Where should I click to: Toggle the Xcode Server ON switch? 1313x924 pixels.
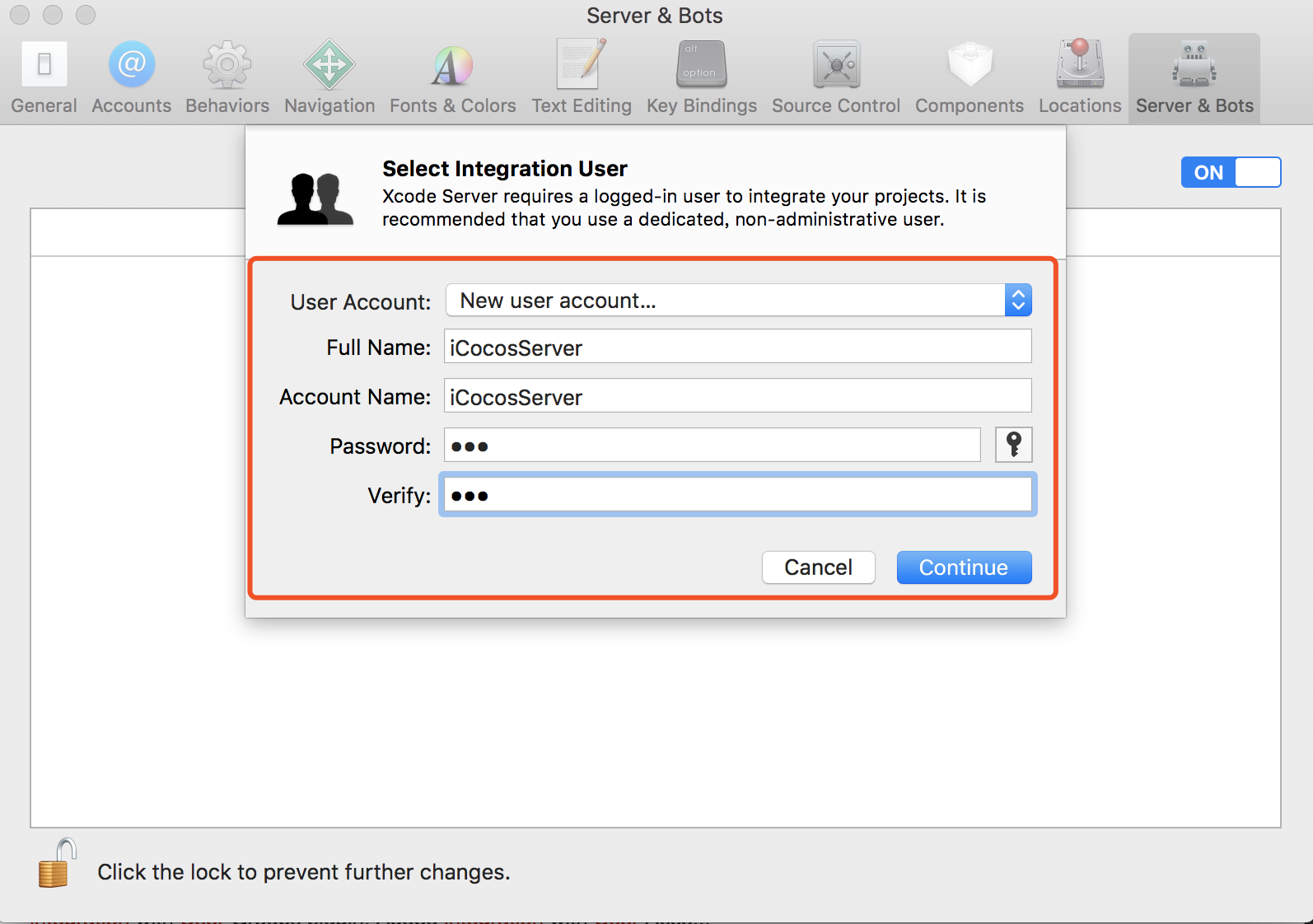[1231, 172]
